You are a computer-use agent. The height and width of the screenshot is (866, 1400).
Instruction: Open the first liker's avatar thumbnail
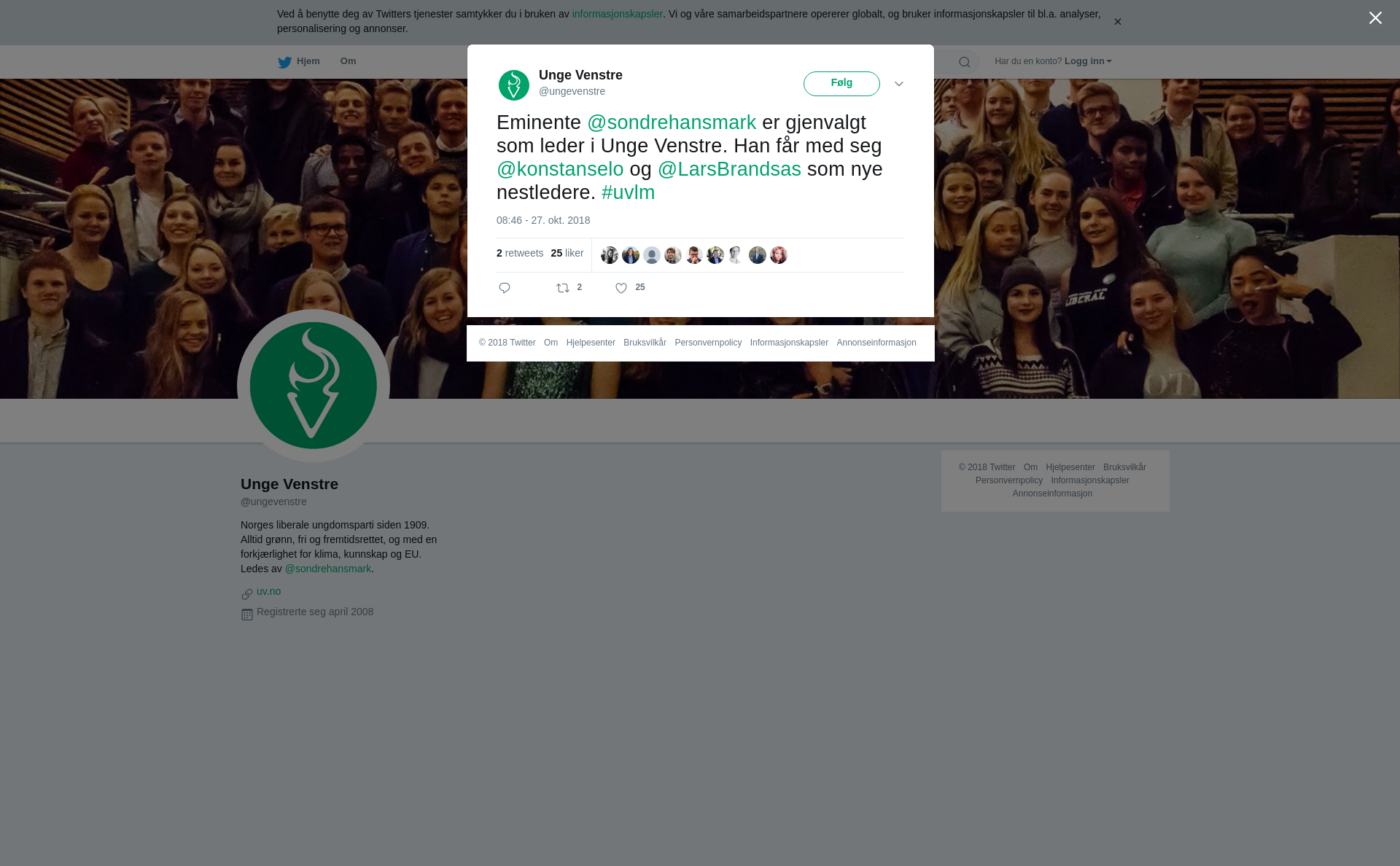(x=610, y=255)
